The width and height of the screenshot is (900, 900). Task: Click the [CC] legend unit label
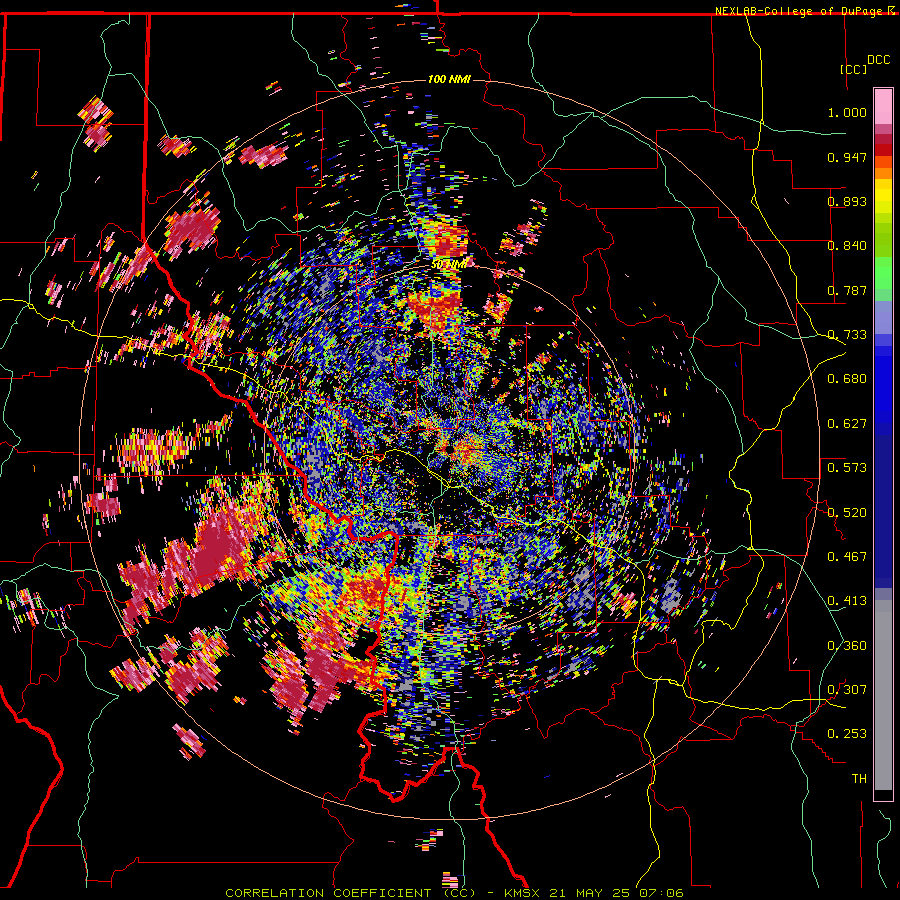pos(853,69)
